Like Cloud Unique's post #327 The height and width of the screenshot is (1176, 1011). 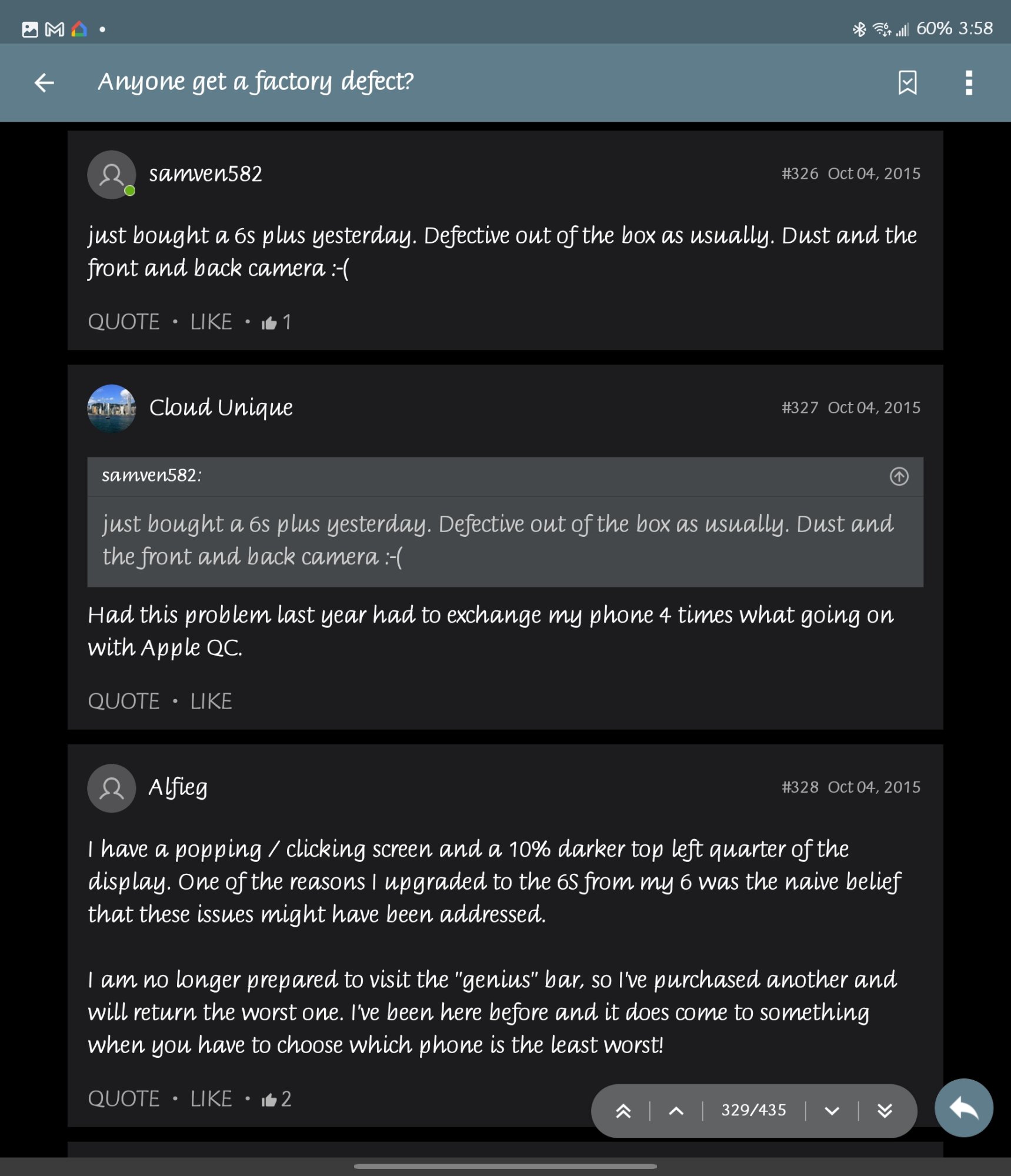[211, 701]
